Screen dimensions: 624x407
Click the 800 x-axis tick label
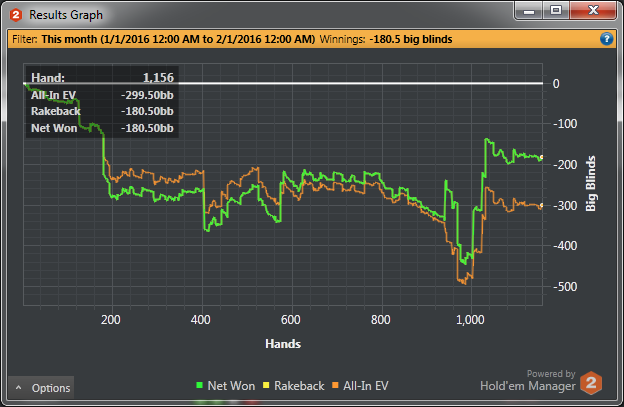380,319
